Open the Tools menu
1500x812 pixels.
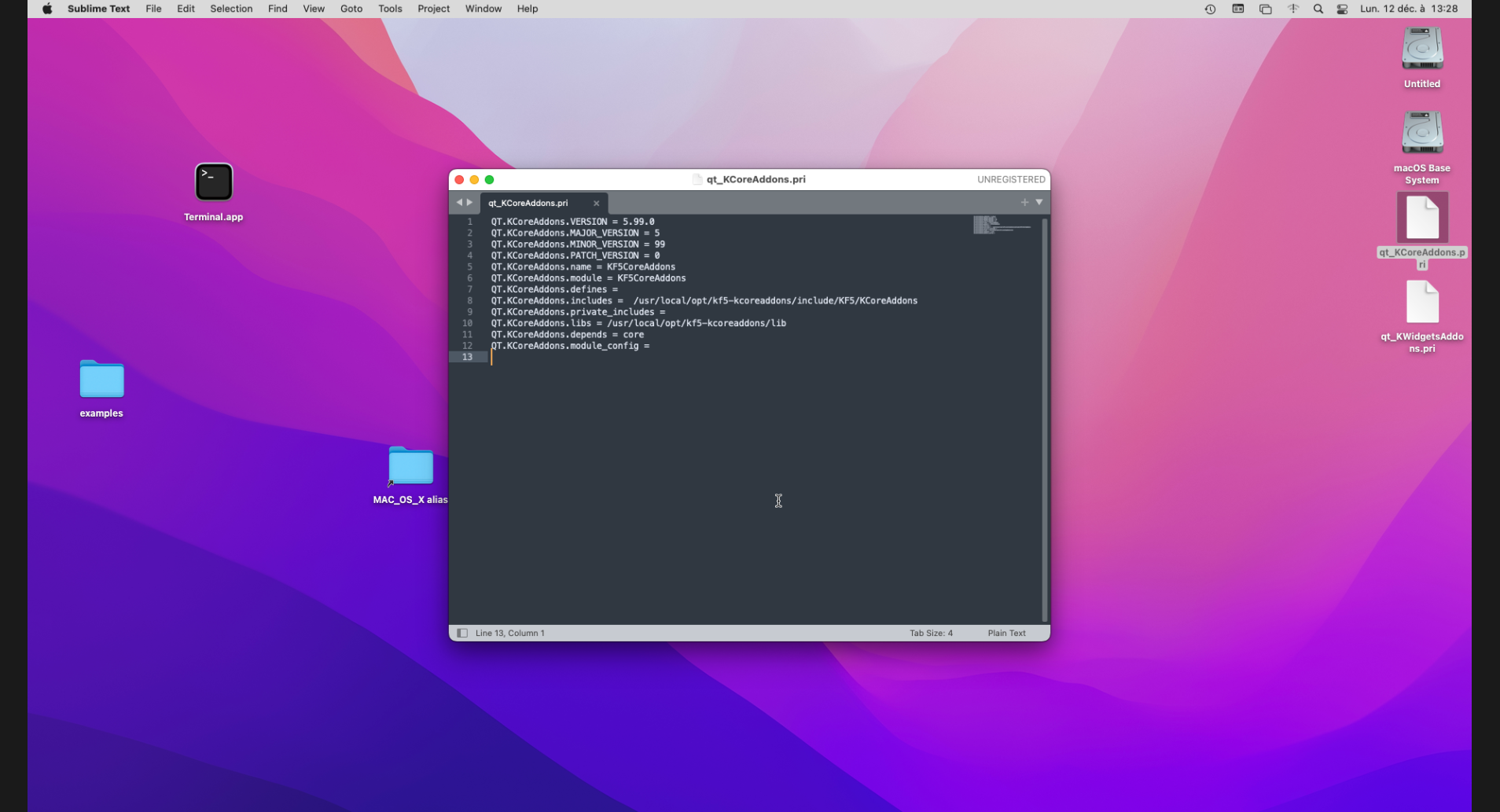(390, 9)
